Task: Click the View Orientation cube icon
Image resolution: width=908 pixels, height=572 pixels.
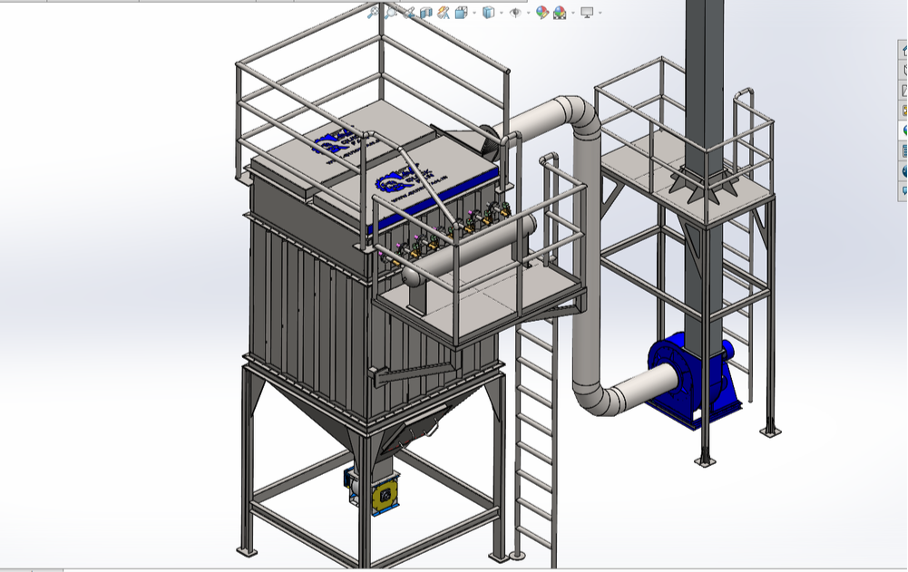Action: pyautogui.click(x=461, y=13)
